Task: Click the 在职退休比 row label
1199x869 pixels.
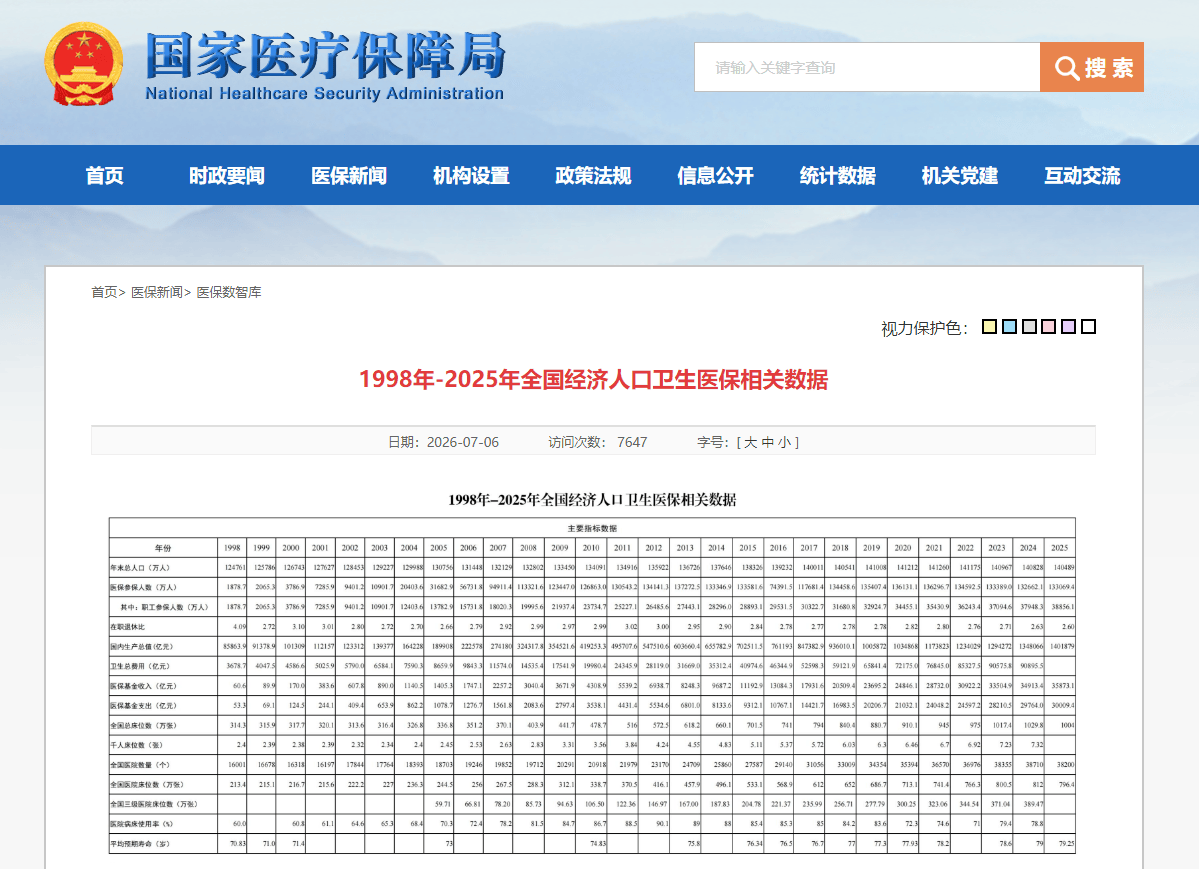Action: coord(128,627)
